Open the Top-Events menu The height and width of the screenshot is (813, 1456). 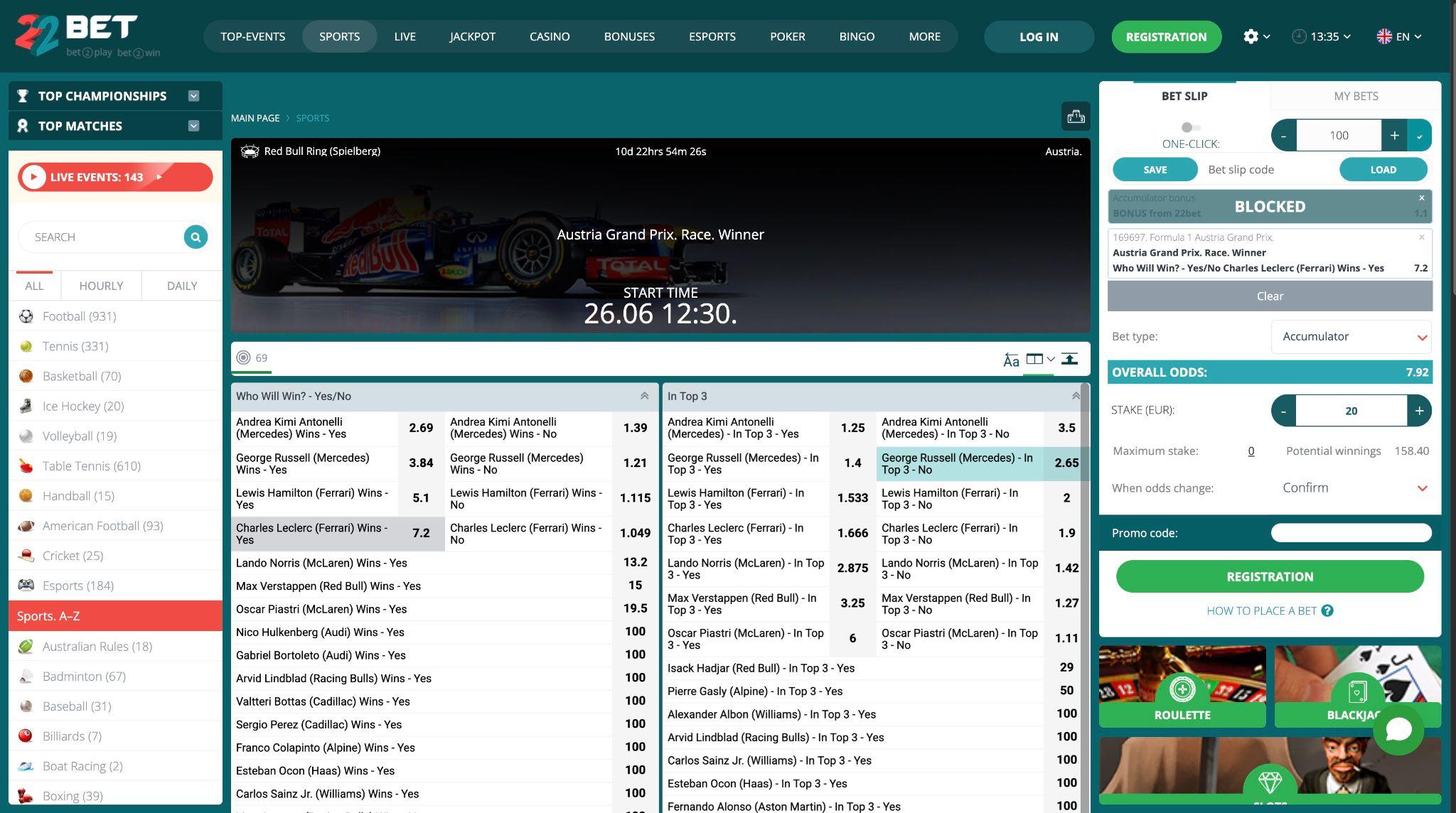pos(252,36)
